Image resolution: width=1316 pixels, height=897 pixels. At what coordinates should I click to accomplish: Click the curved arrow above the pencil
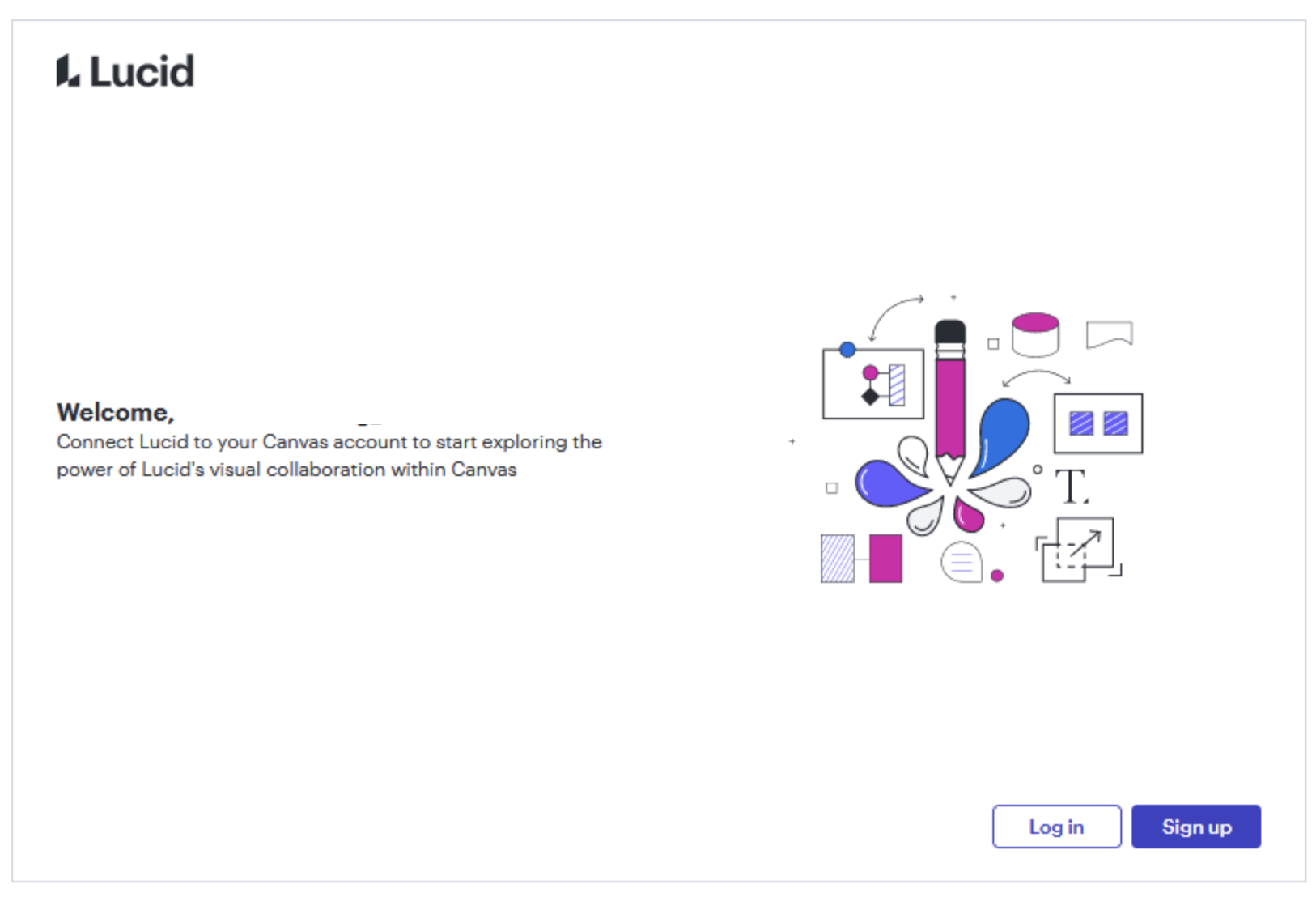click(x=895, y=317)
